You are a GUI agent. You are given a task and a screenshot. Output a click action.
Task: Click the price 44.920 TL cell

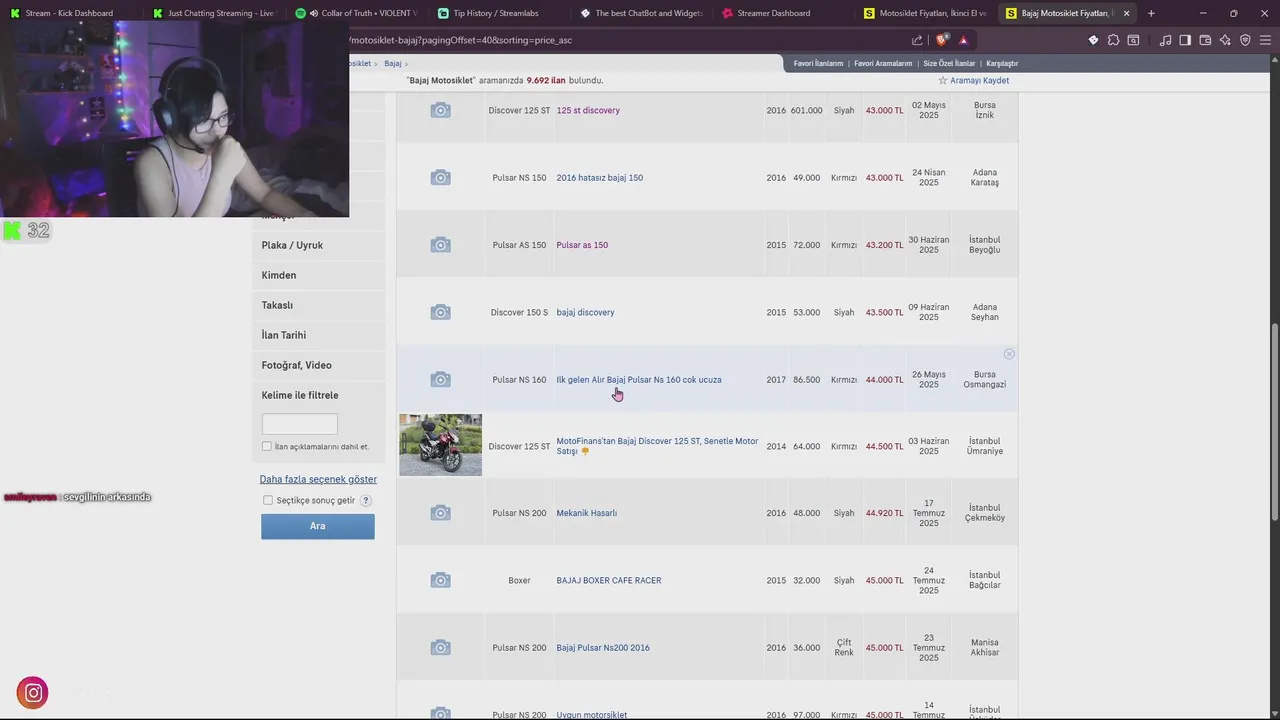884,513
